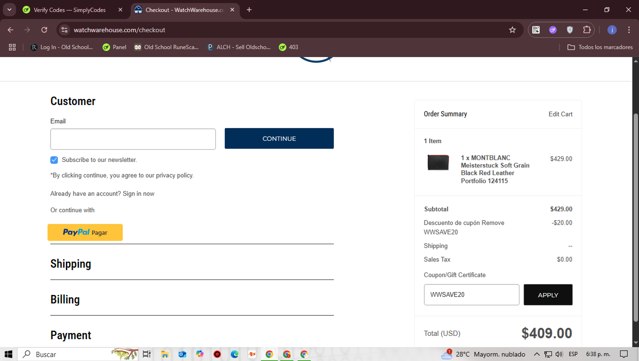Open the apps grid in bookmarks bar
Image resolution: width=639 pixels, height=361 pixels.
point(12,47)
